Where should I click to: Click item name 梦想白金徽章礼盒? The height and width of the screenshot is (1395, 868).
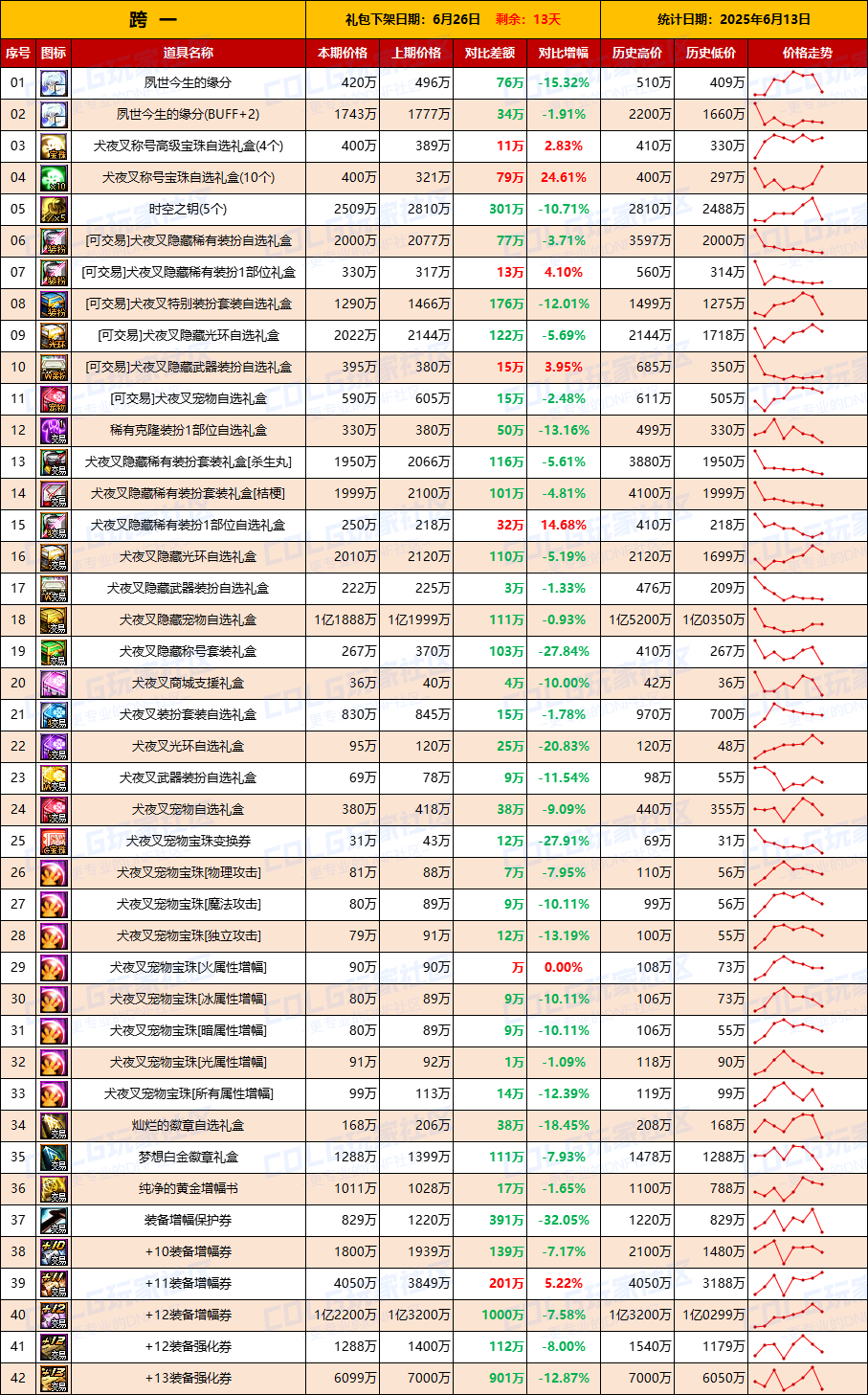[189, 1157]
